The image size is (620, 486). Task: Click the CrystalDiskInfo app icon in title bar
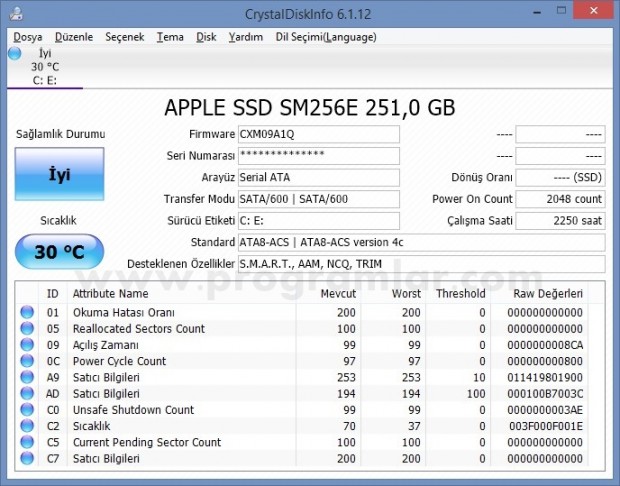click(16, 14)
